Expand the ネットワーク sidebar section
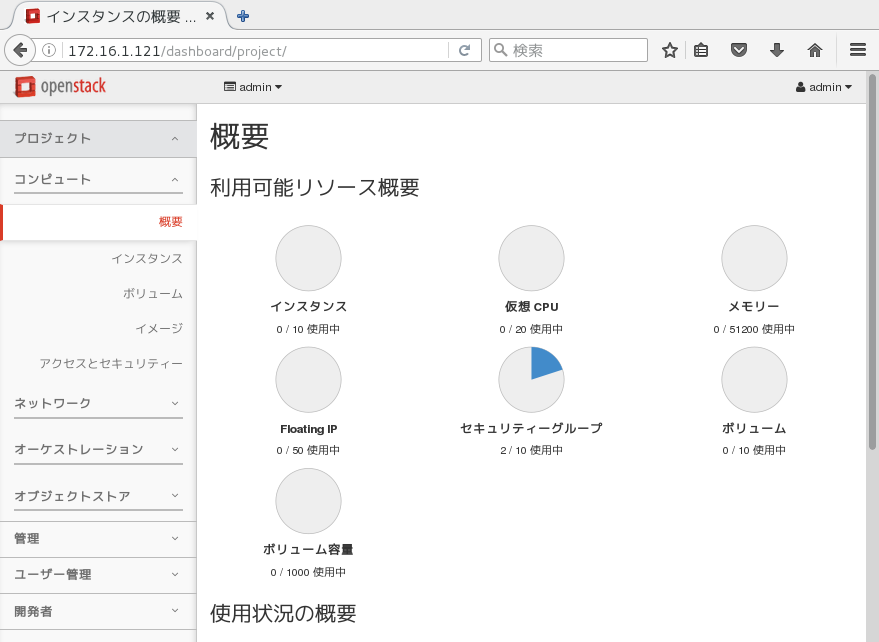Screen dimensions: 879x642 point(97,403)
